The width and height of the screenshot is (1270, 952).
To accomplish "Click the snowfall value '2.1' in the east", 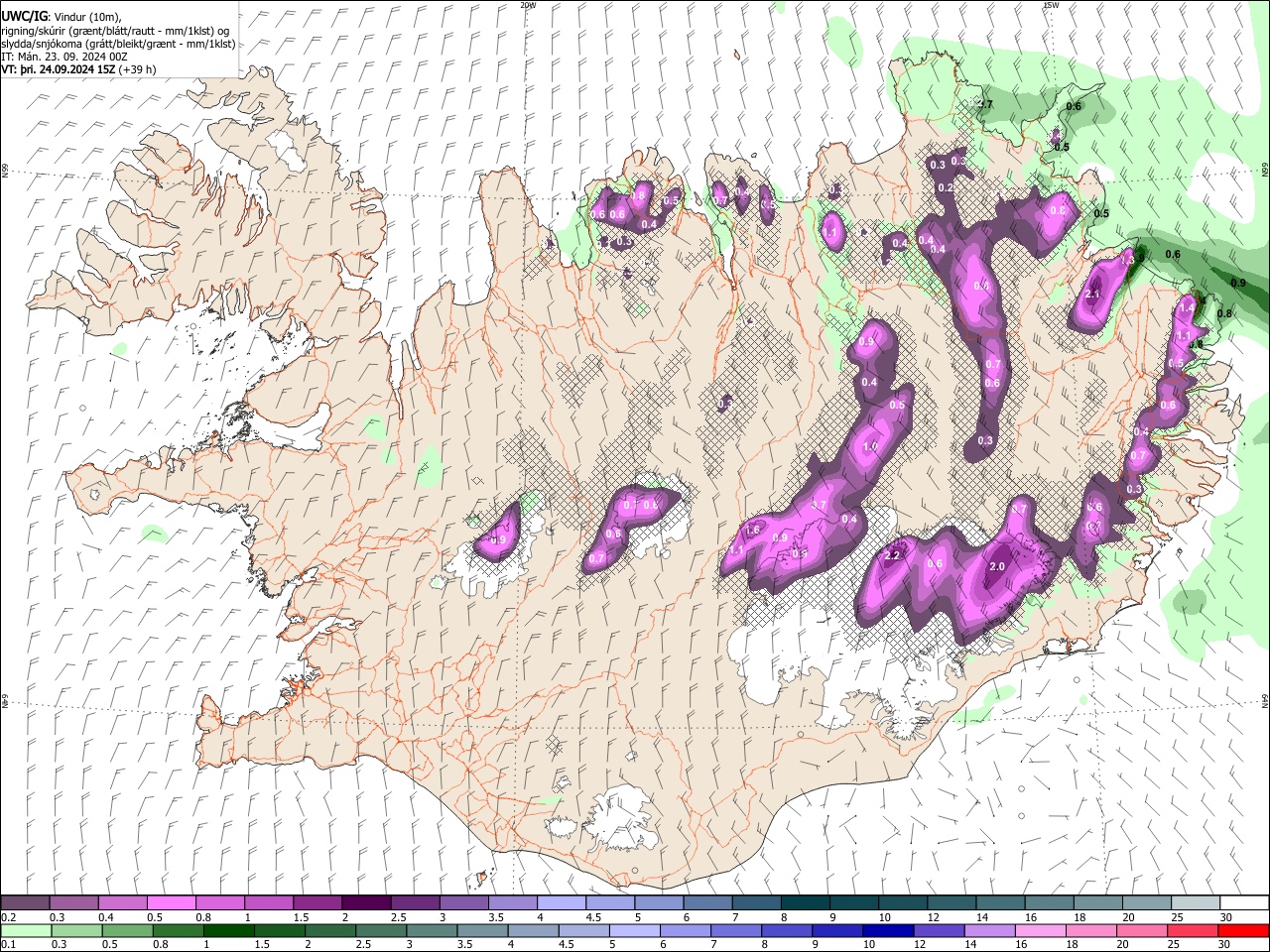I will (x=1093, y=295).
